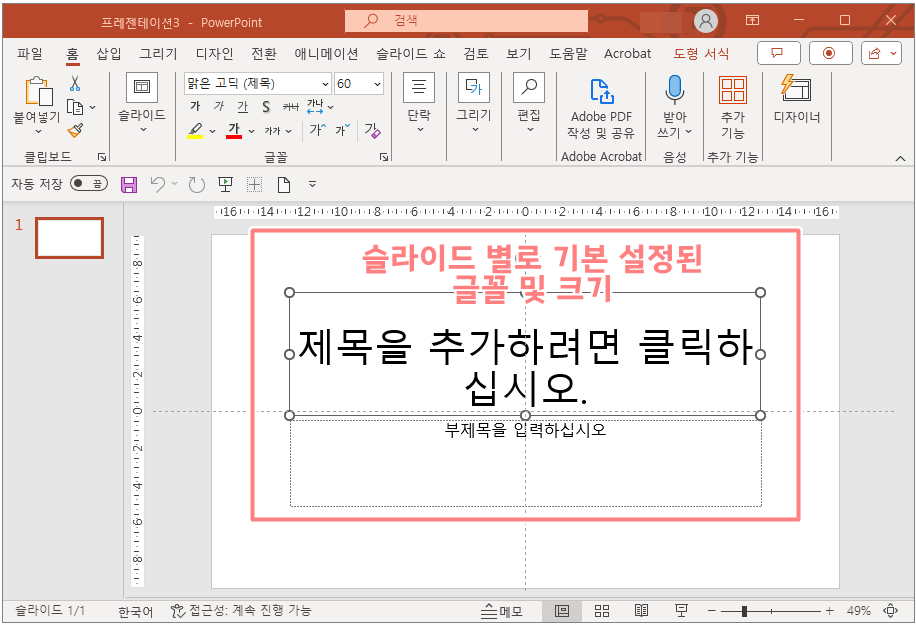Viewport: 916px width, 625px height.
Task: Open the 메모 notes pane
Action: 506,610
